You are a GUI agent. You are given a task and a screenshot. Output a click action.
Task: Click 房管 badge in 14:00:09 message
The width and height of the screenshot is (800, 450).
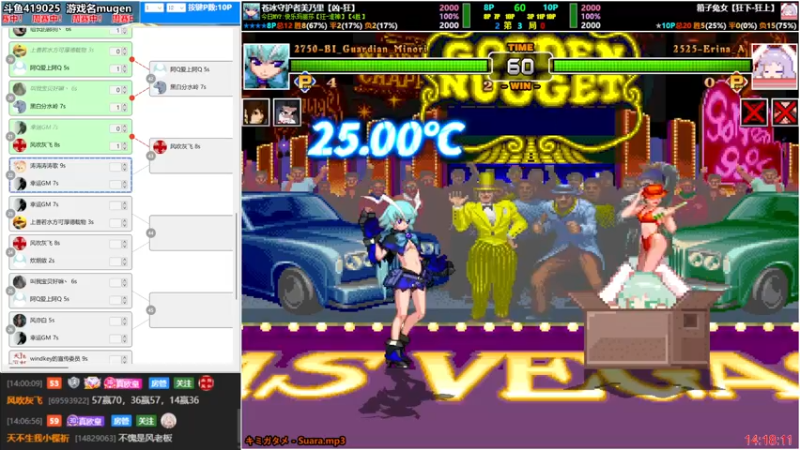(159, 383)
